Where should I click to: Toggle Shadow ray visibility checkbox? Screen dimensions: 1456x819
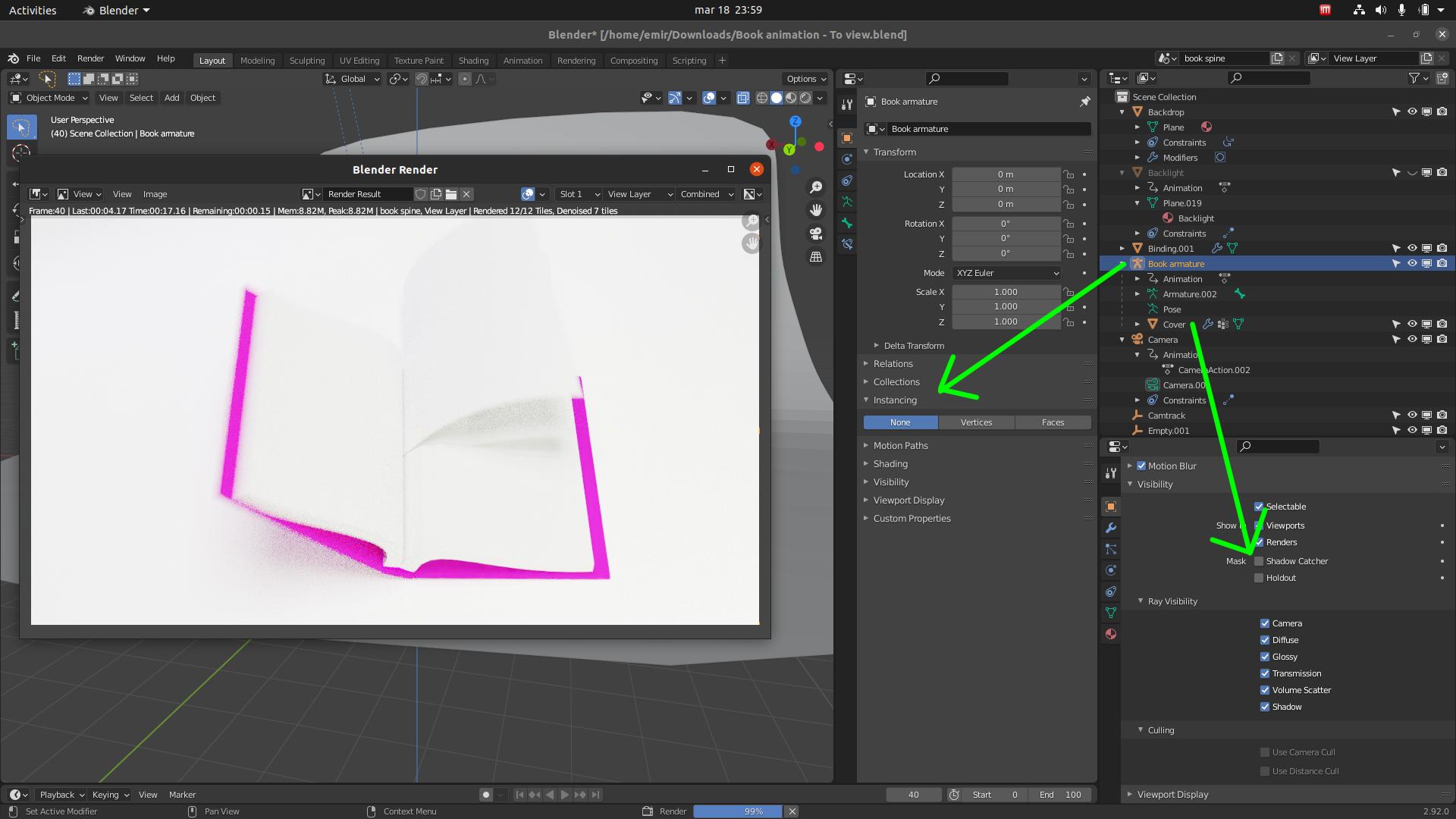pyautogui.click(x=1265, y=706)
